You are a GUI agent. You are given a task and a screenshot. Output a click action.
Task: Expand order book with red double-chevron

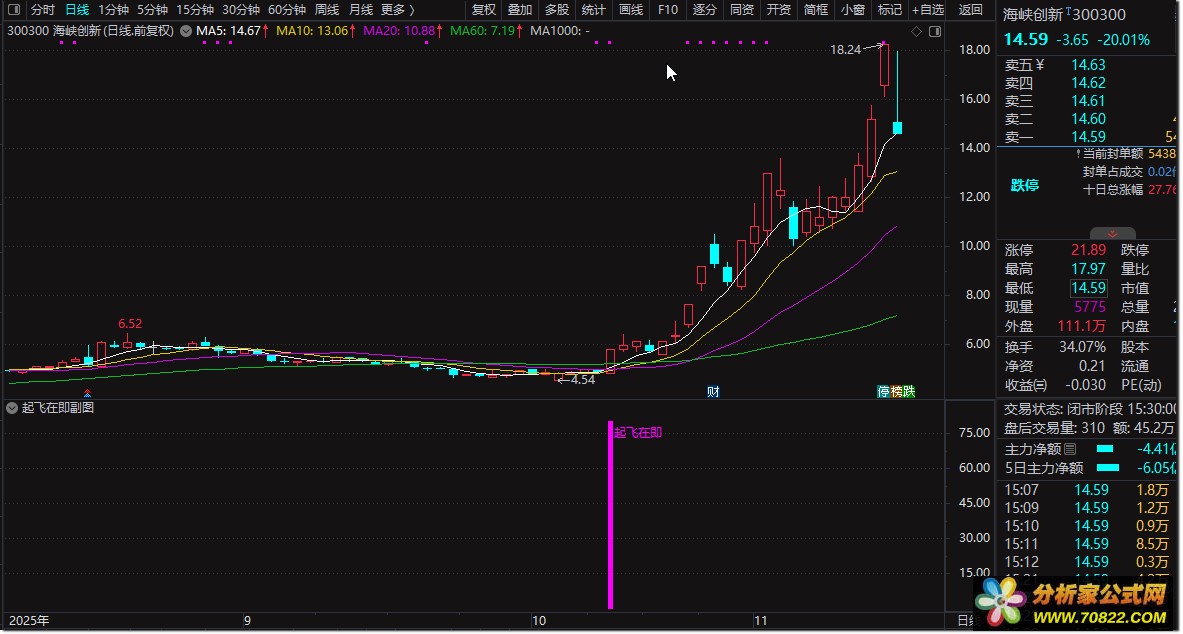pos(1112,234)
